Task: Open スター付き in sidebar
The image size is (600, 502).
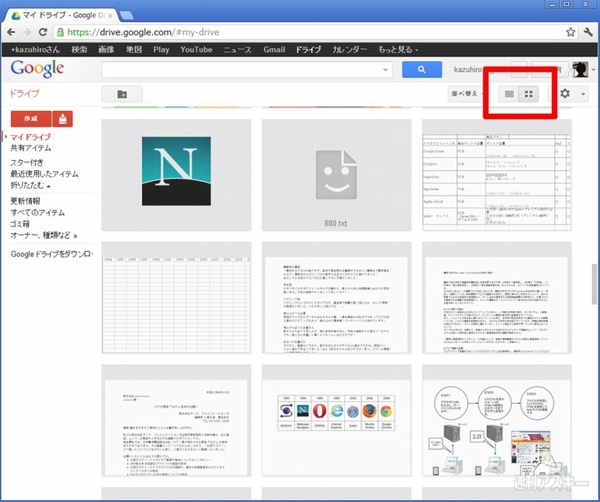Action: (27, 162)
